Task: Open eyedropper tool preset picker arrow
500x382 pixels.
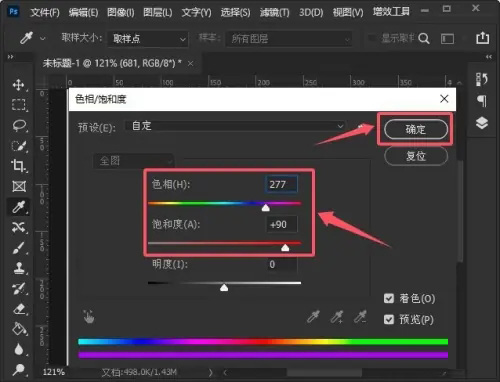Action: (43, 39)
